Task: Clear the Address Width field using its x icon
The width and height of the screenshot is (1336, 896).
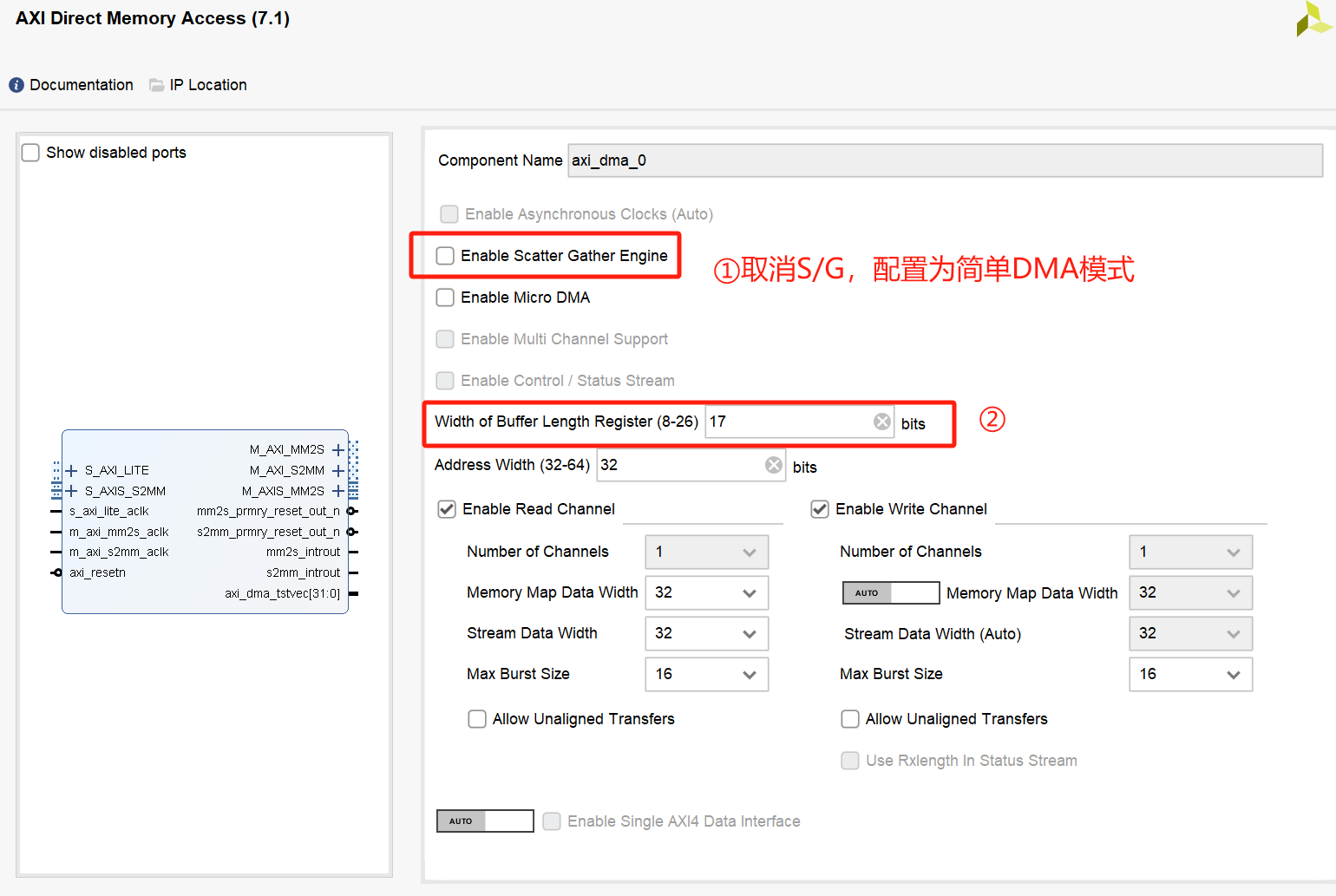Action: (x=773, y=464)
